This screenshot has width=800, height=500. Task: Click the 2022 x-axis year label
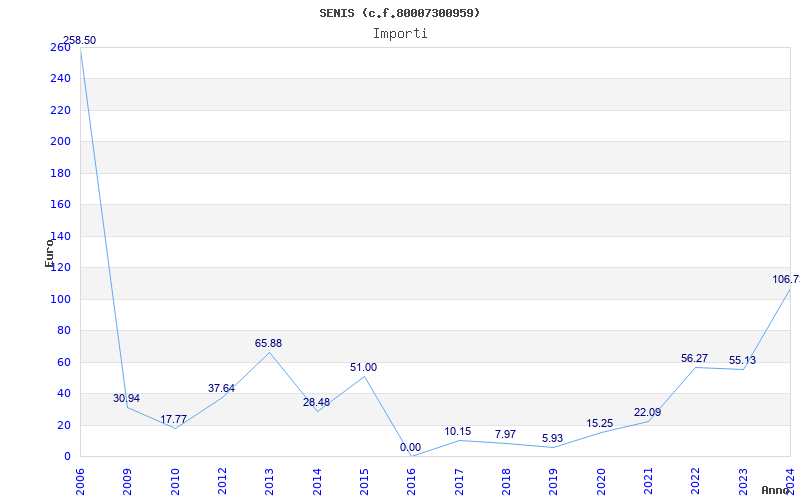pos(695,482)
